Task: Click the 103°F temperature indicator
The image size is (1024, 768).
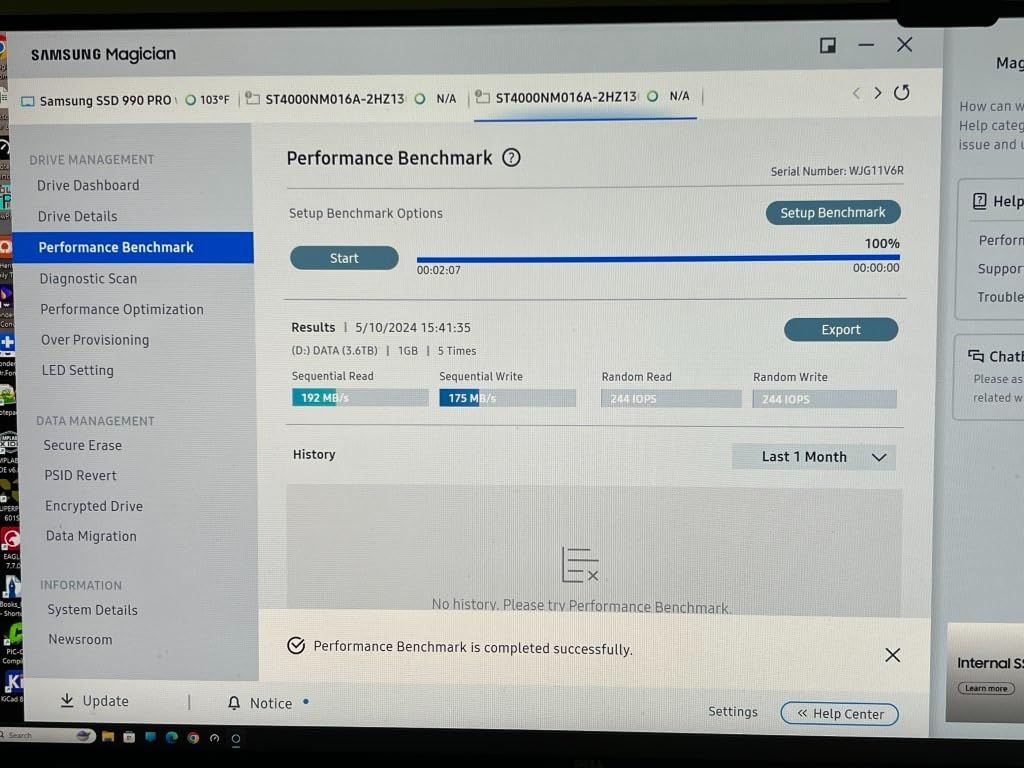Action: 208,100
